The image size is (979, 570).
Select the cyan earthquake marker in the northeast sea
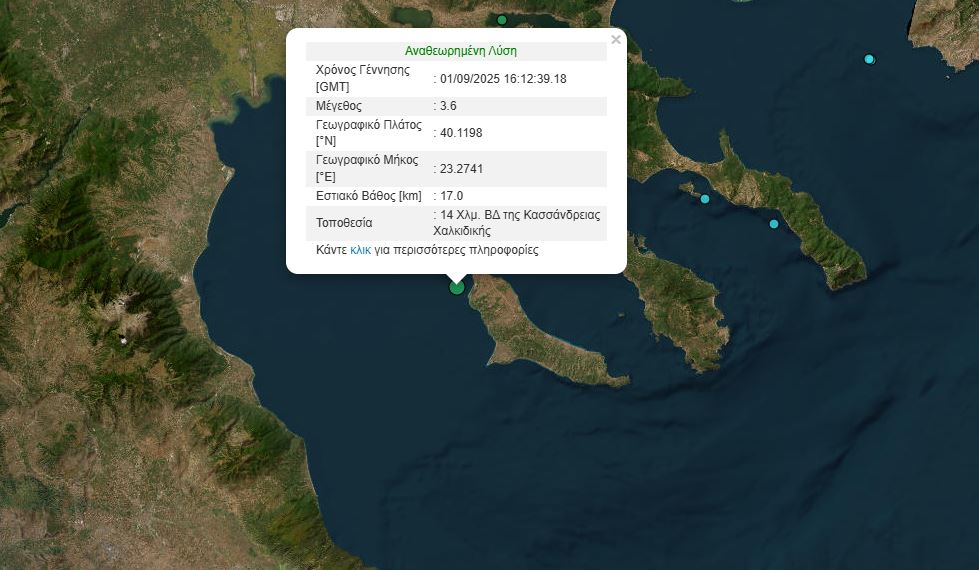click(869, 59)
